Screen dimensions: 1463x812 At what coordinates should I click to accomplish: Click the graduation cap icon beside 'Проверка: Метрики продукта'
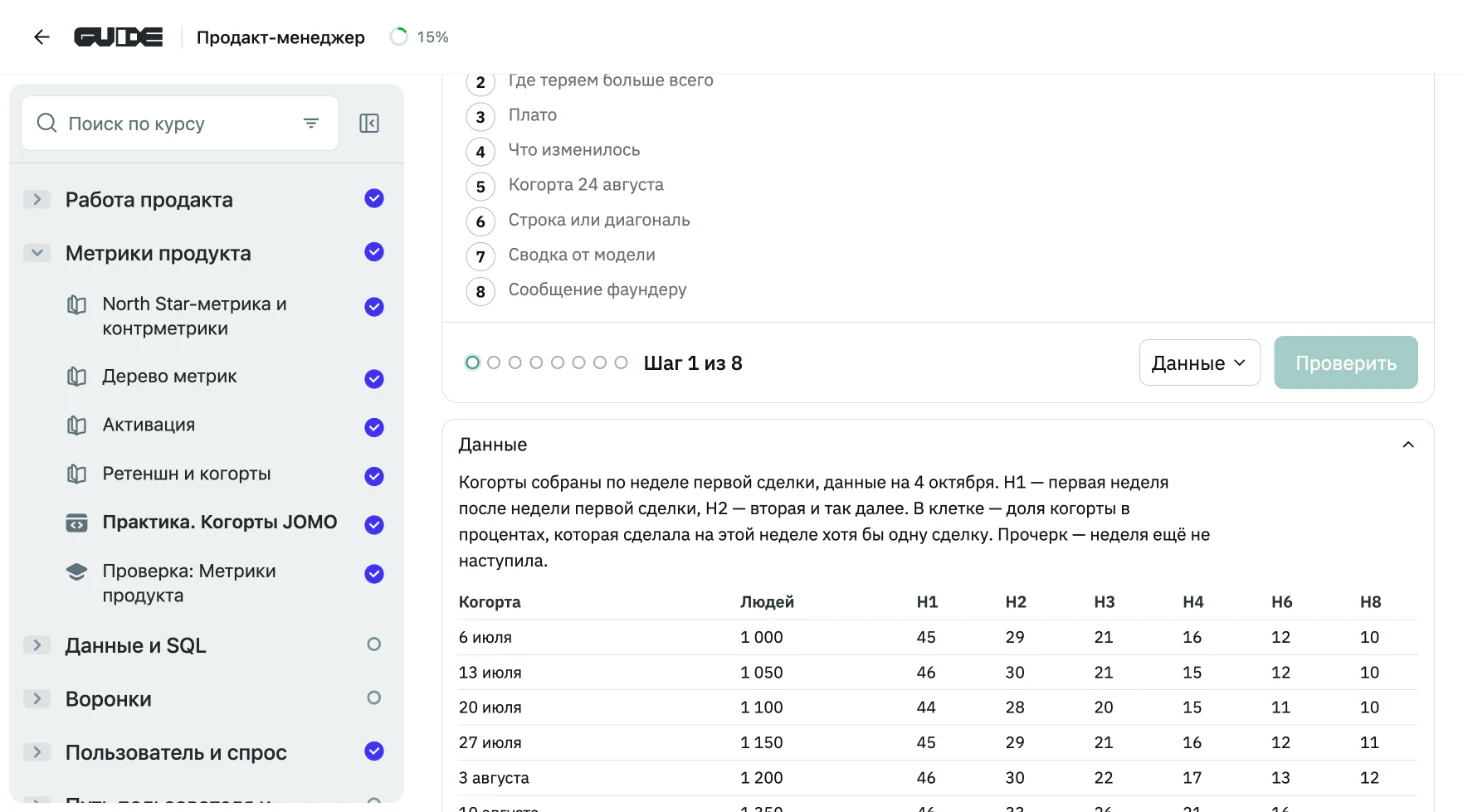tap(77, 572)
